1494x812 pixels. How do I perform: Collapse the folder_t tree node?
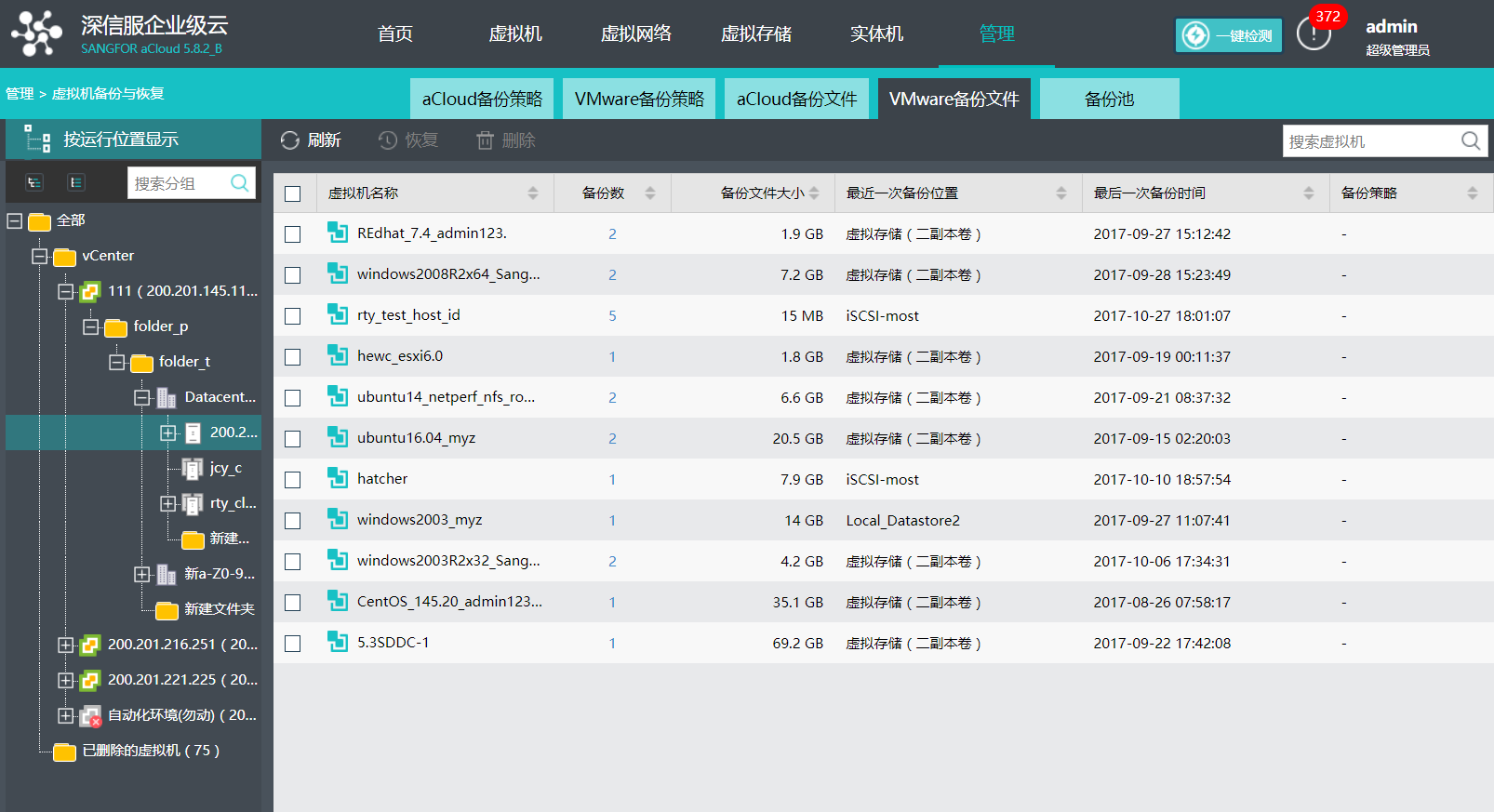click(x=116, y=362)
